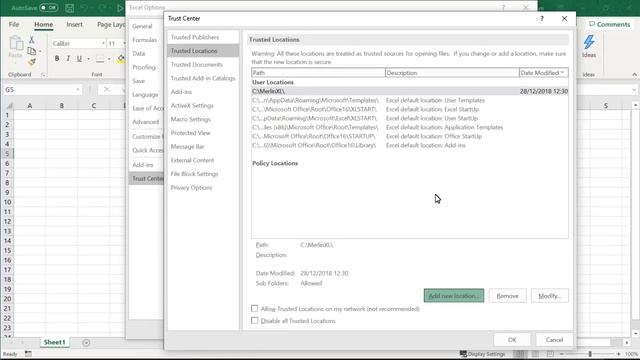This screenshot has width=640, height=360.
Task: Open the Date Modified column sort dropdown
Action: pyautogui.click(x=562, y=73)
